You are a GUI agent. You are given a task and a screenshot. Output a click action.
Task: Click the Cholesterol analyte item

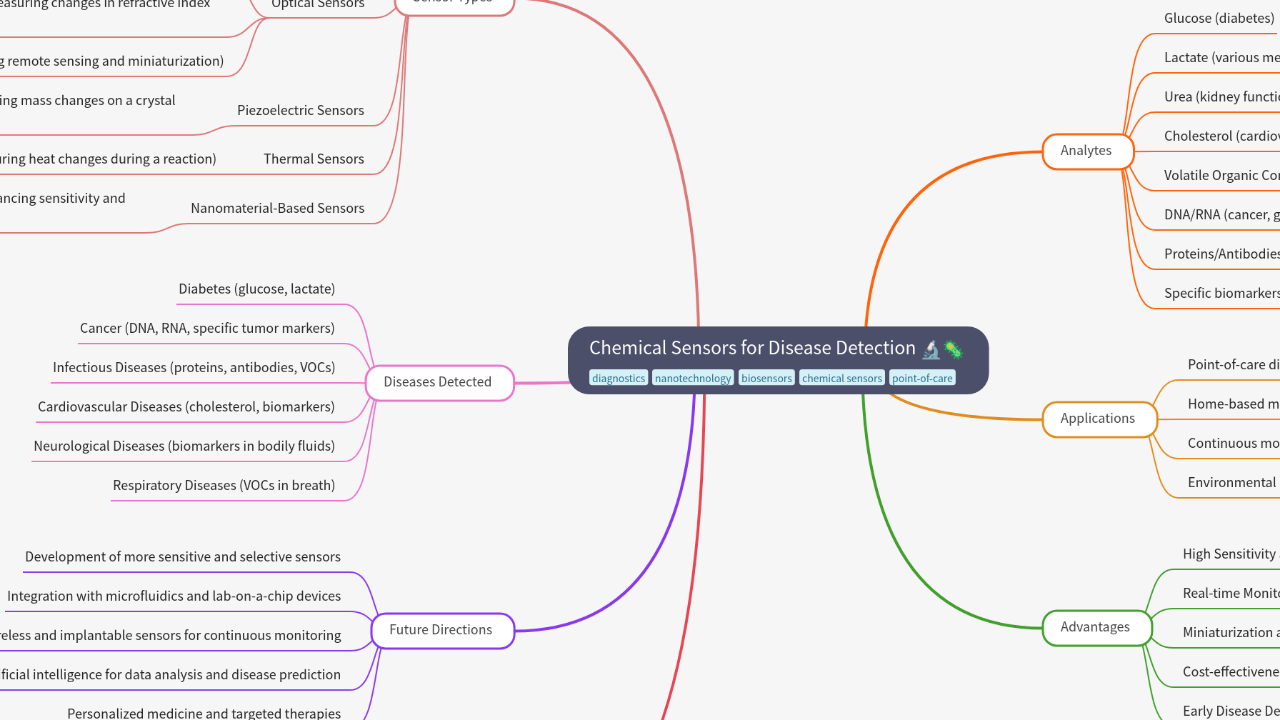click(1221, 136)
